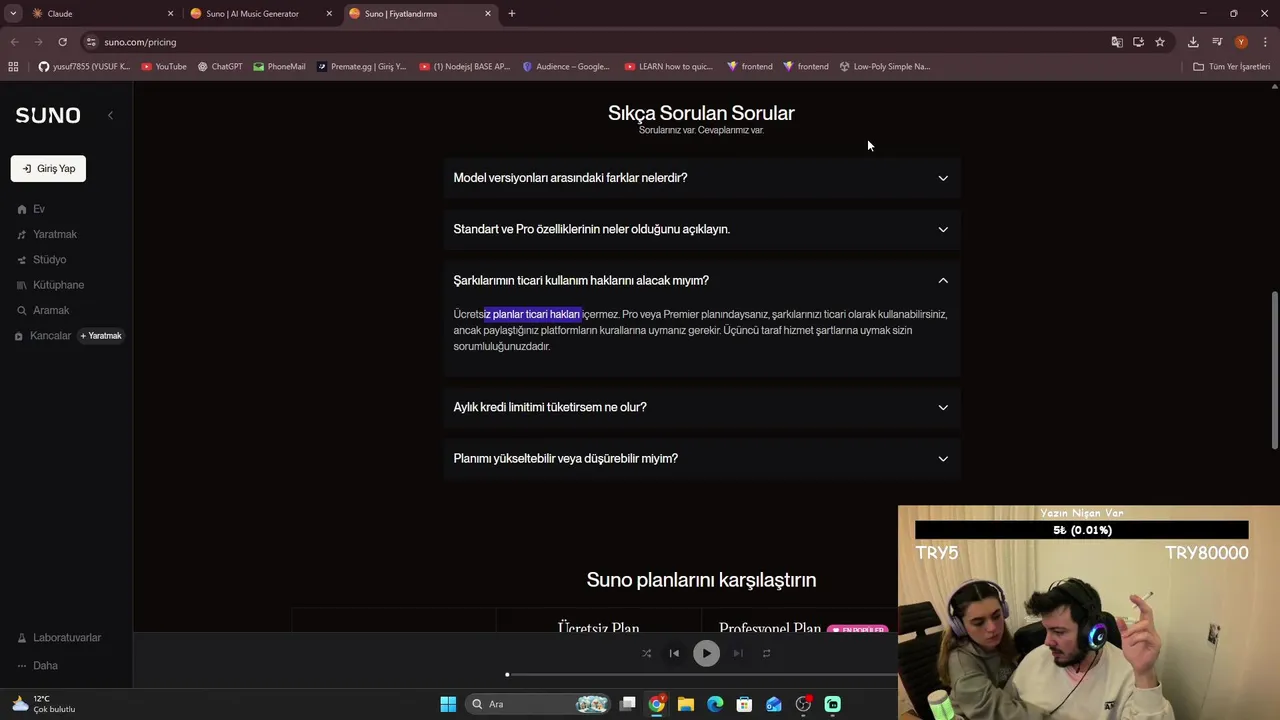Open the Windows Start menu
The height and width of the screenshot is (720, 1280).
coord(448,704)
